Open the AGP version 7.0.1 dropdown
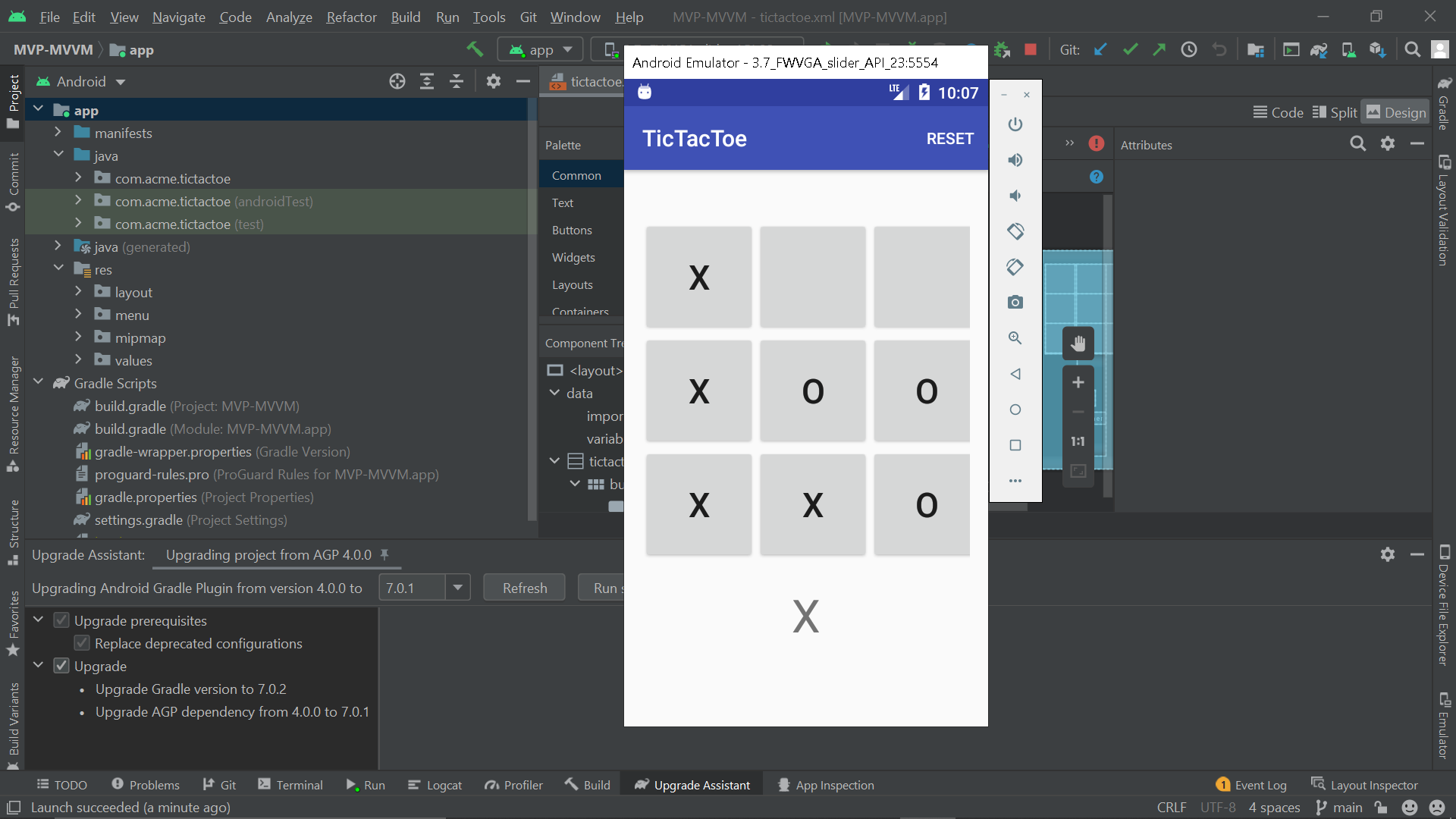This screenshot has height=819, width=1456. [457, 588]
